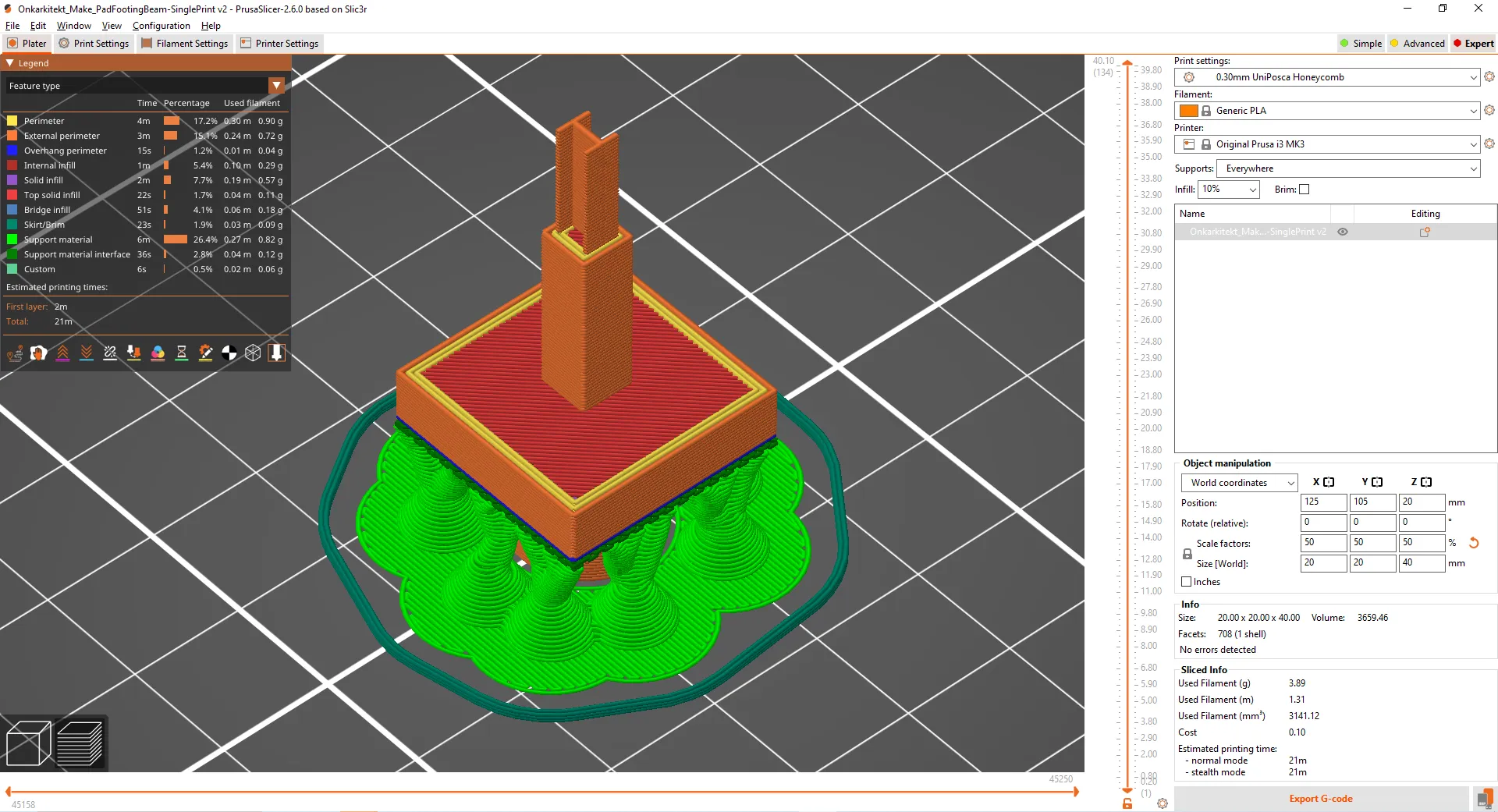
Task: Switch to 3D editor view cube icon
Action: coord(28,743)
